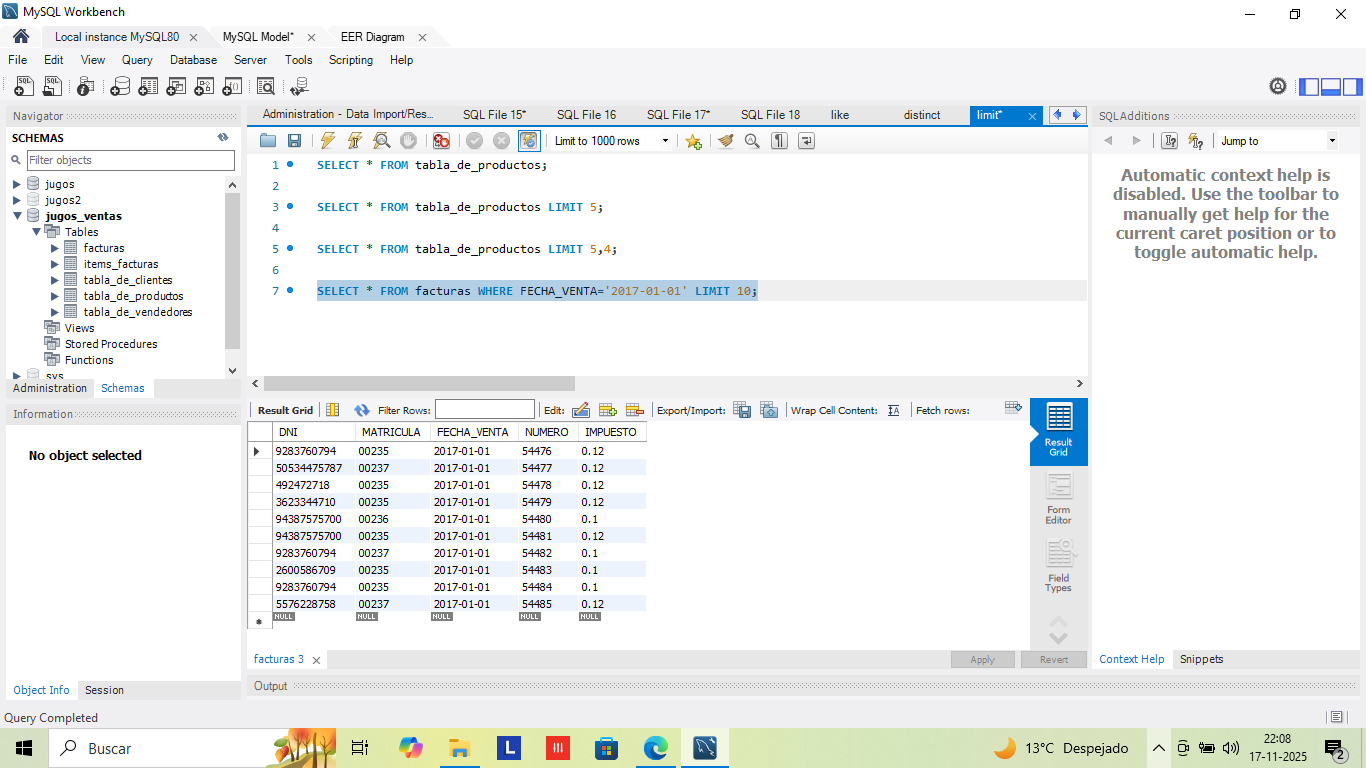
Task: Toggle the autocommit mode button
Action: pyautogui.click(x=528, y=141)
